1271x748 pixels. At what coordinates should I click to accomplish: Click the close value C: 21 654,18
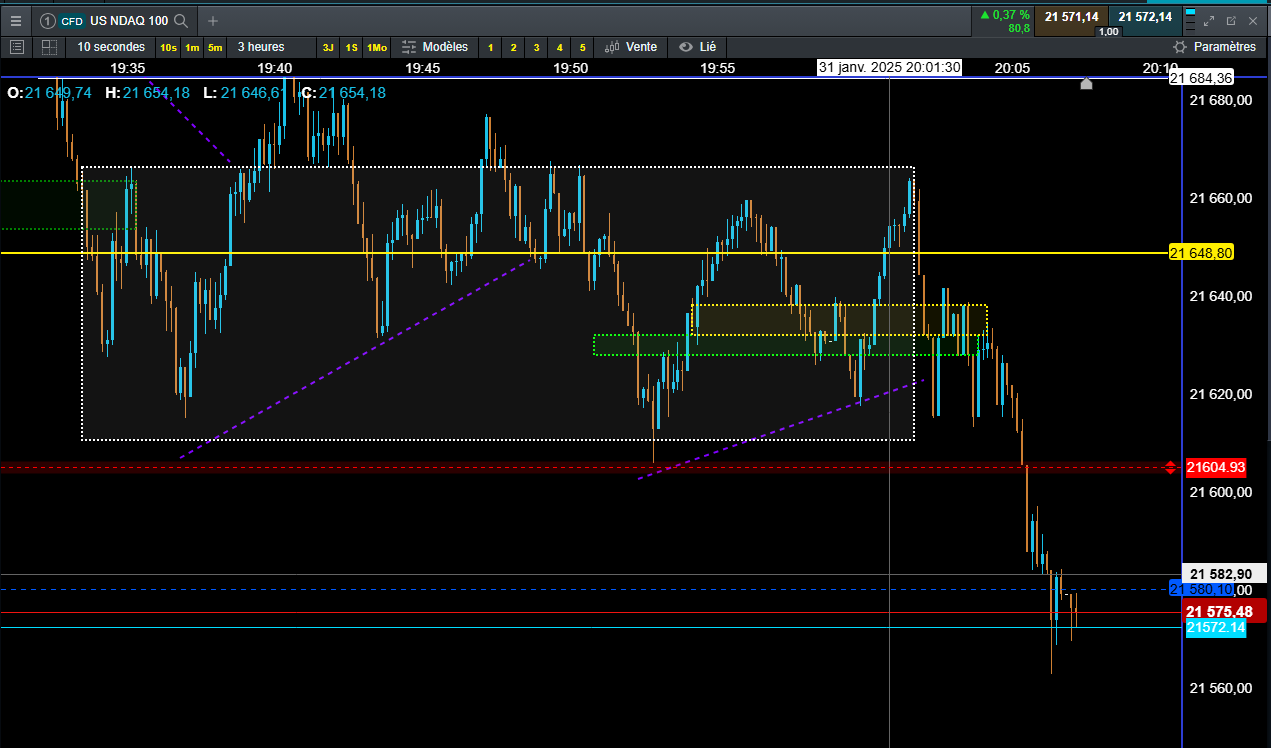tap(343, 92)
